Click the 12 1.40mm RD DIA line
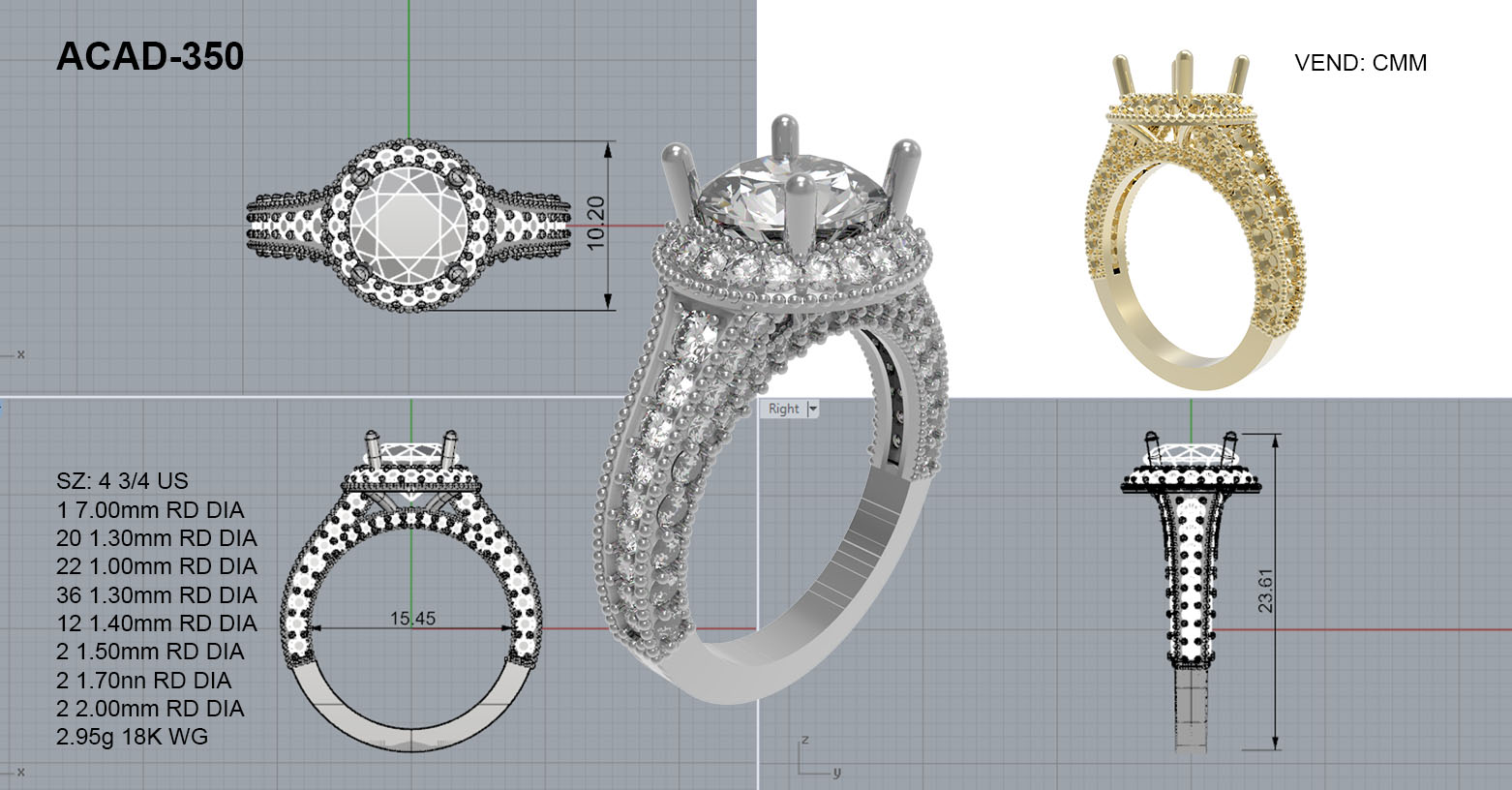This screenshot has height=790, width=1512. [x=157, y=623]
